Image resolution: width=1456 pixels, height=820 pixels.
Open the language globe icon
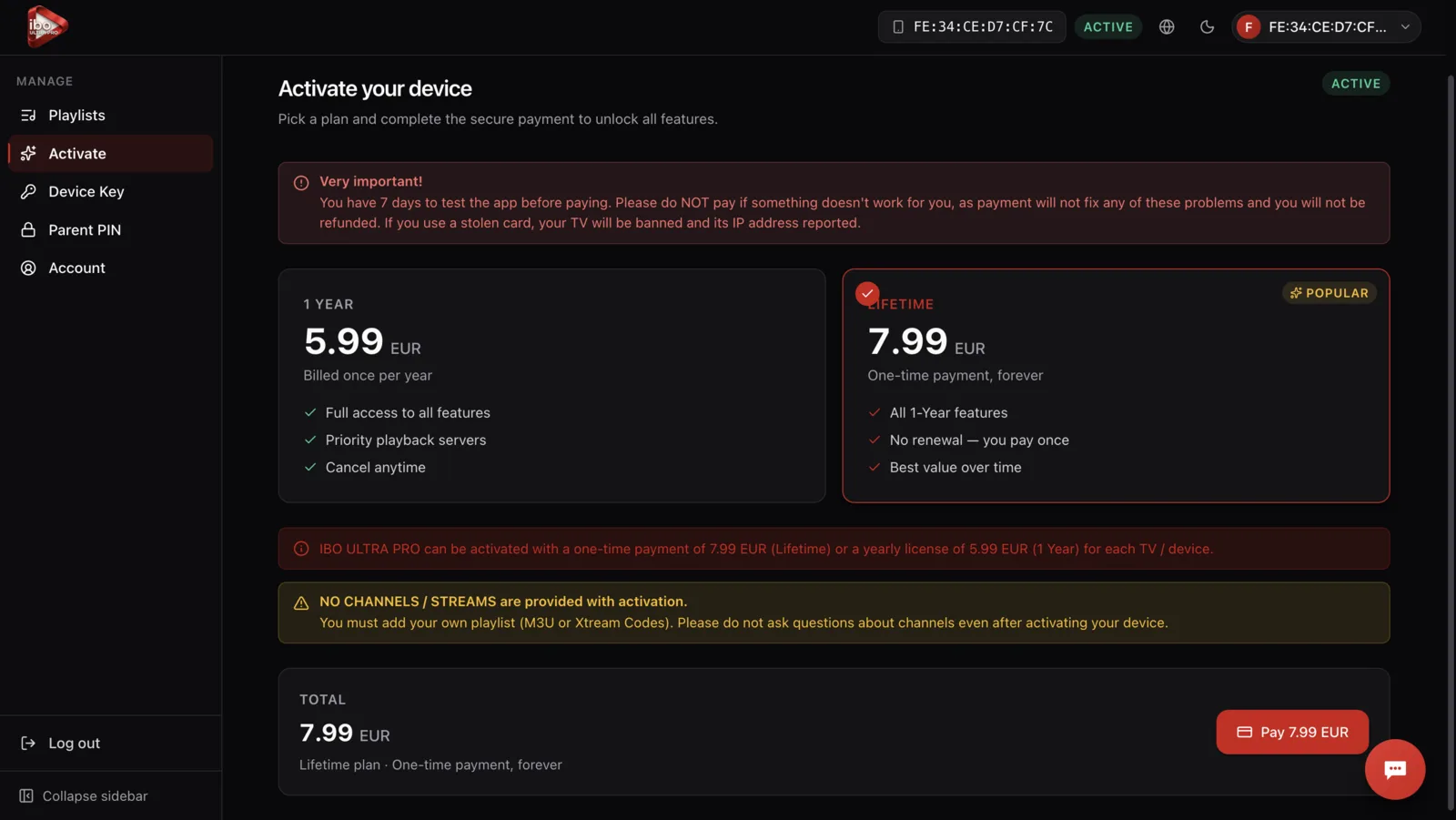[x=1167, y=26]
